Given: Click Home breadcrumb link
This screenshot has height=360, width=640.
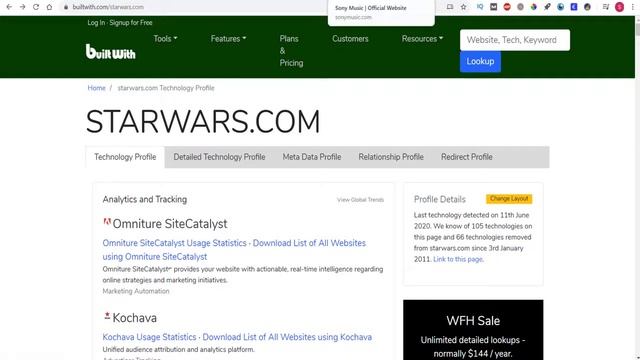Looking at the screenshot, I should click(96, 88).
